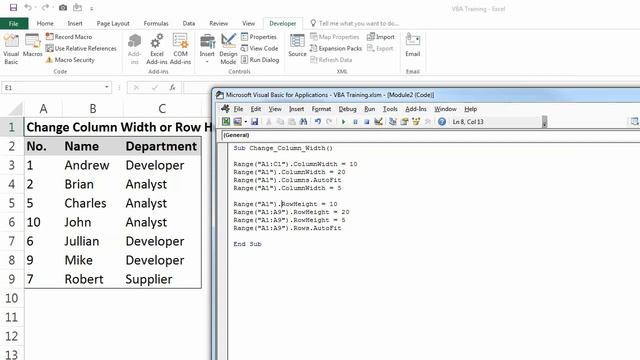The width and height of the screenshot is (640, 360).
Task: Open the VBA Window menu
Action: [445, 109]
